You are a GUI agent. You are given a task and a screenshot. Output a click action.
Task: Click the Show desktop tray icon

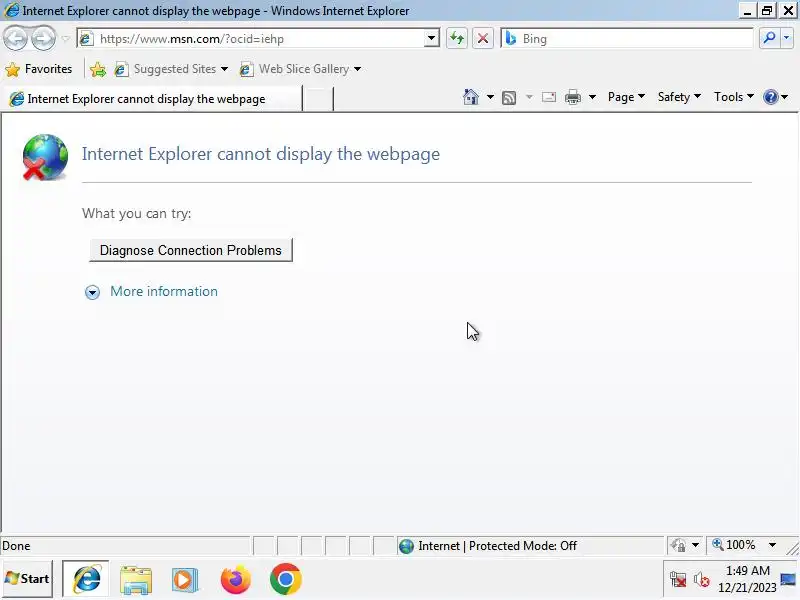coord(788,579)
